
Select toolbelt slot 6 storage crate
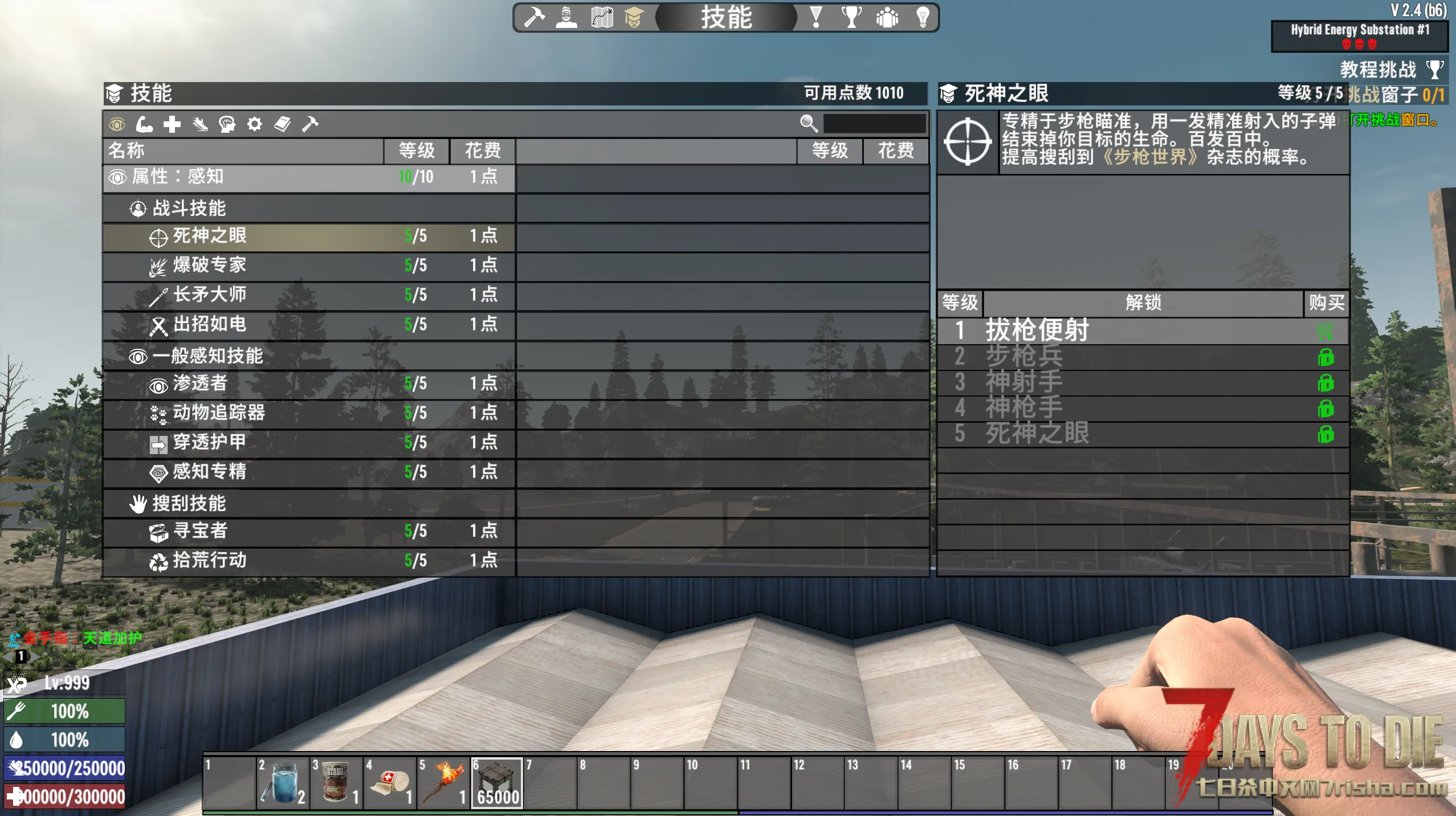[x=496, y=783]
